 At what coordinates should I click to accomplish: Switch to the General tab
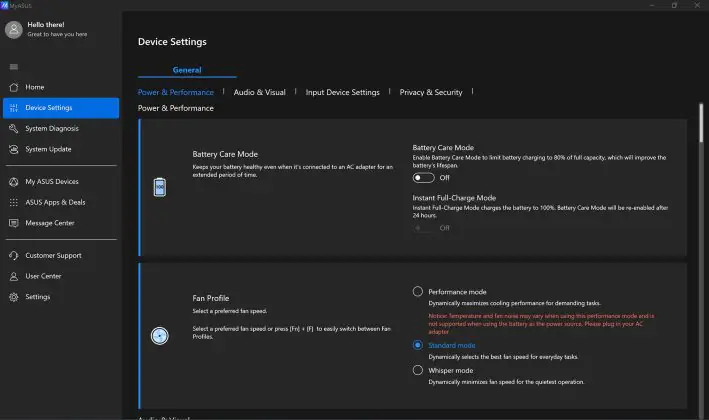(x=187, y=70)
